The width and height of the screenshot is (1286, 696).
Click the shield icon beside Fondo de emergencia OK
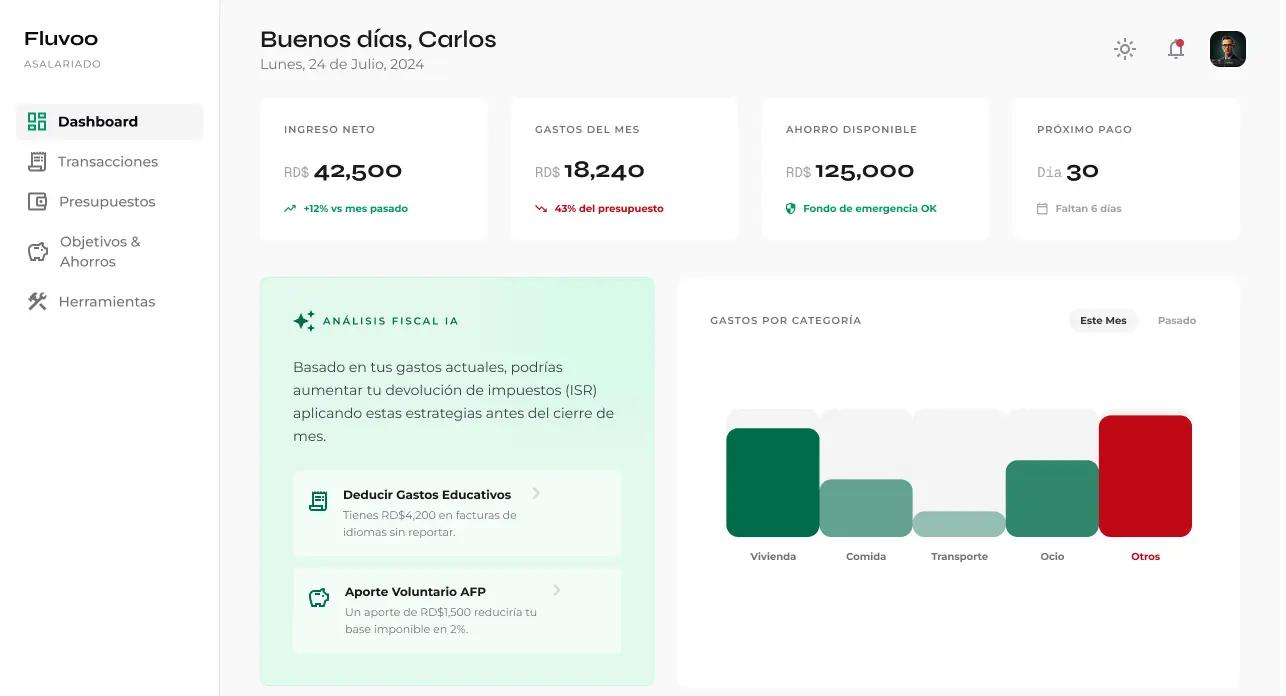(x=793, y=209)
